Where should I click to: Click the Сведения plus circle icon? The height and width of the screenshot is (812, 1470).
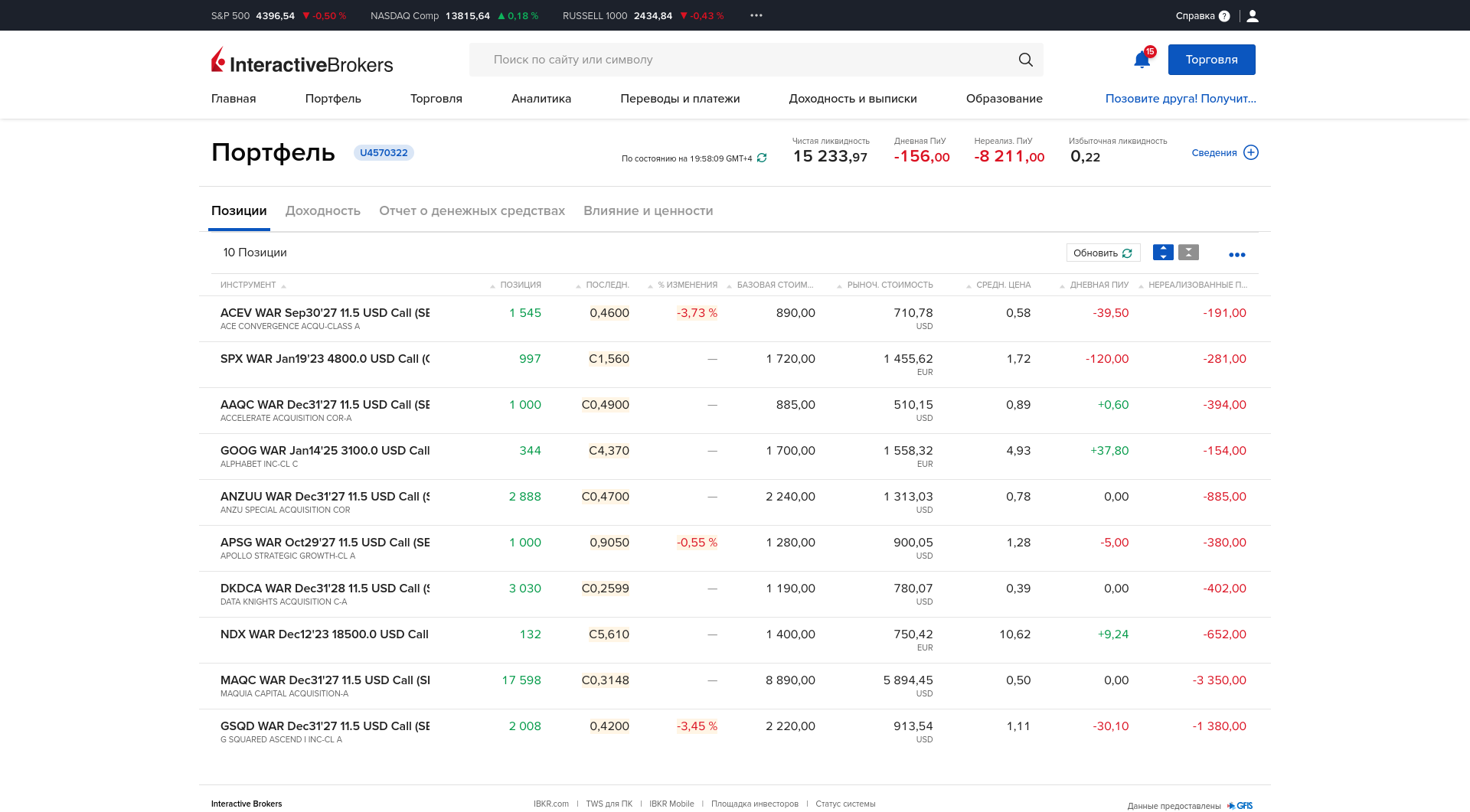click(1251, 152)
